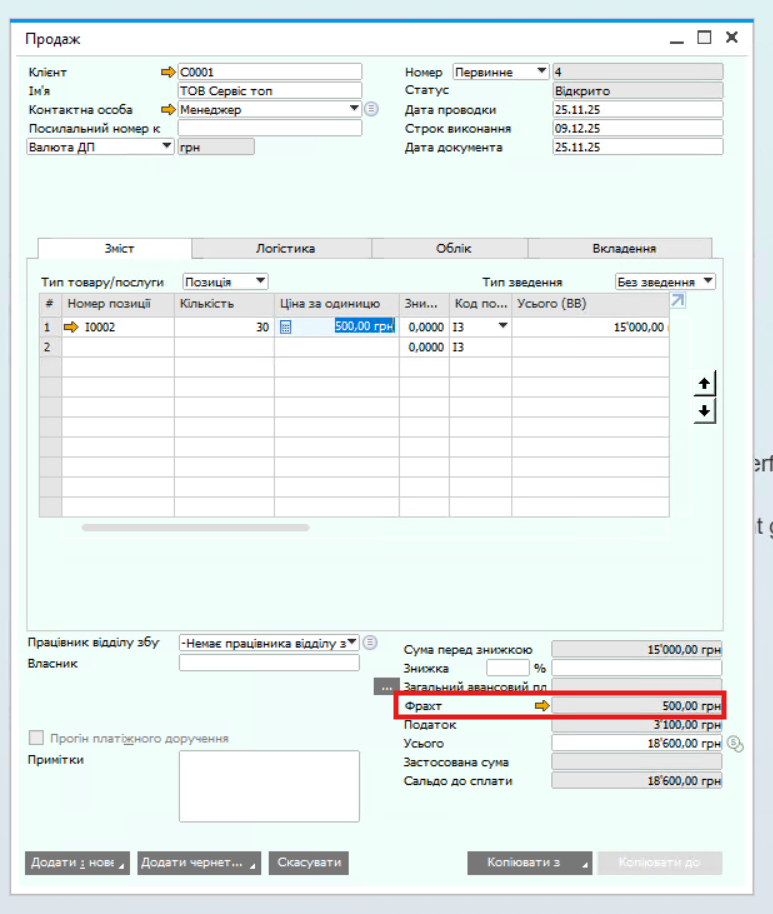Move row up with the up arrow button
773x914 pixels.
click(x=704, y=384)
